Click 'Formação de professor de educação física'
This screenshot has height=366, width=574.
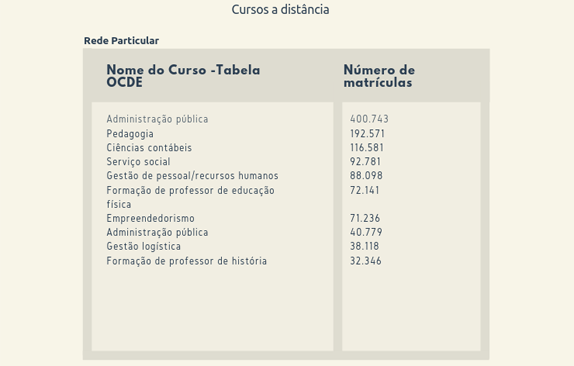pos(190,197)
